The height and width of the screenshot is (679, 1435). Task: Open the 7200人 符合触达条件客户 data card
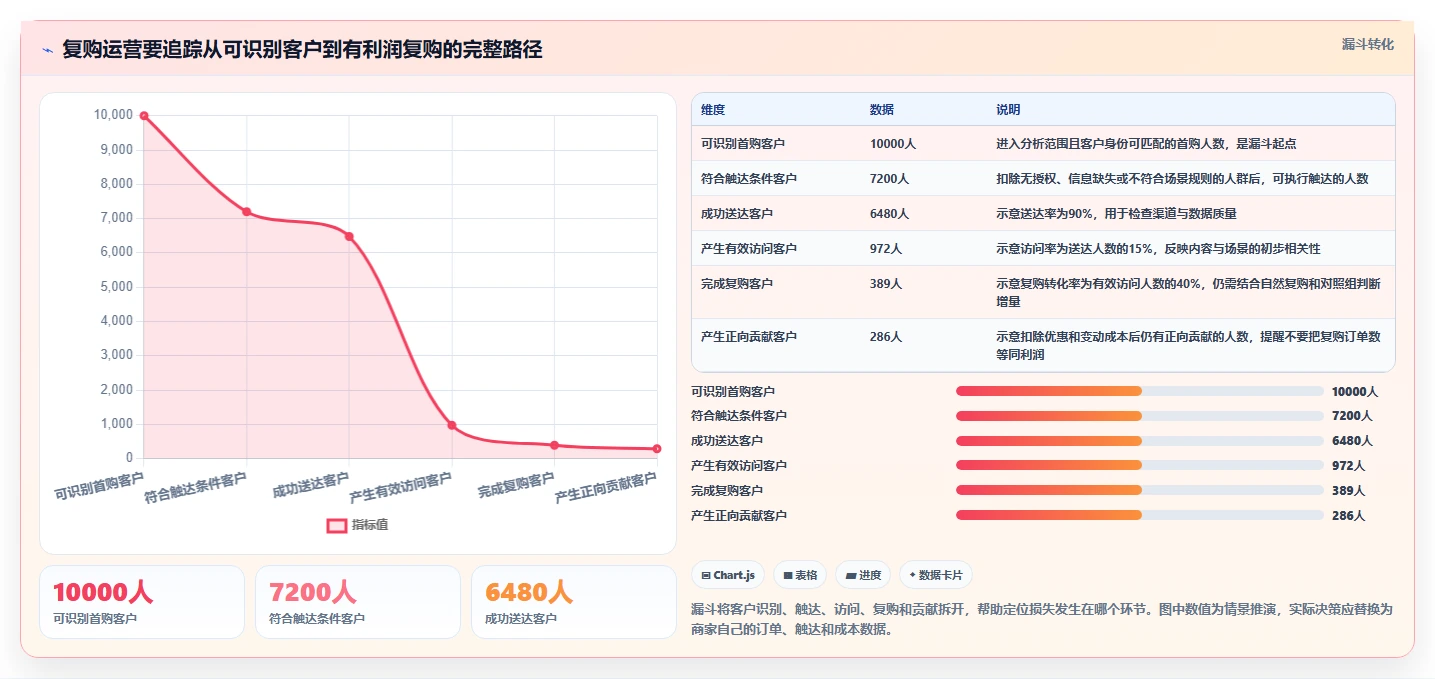pos(358,602)
